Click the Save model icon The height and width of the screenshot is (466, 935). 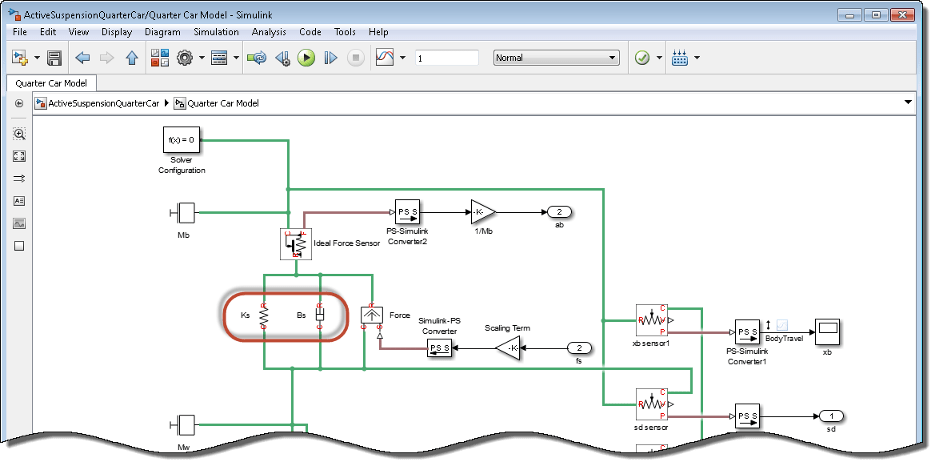[54, 58]
